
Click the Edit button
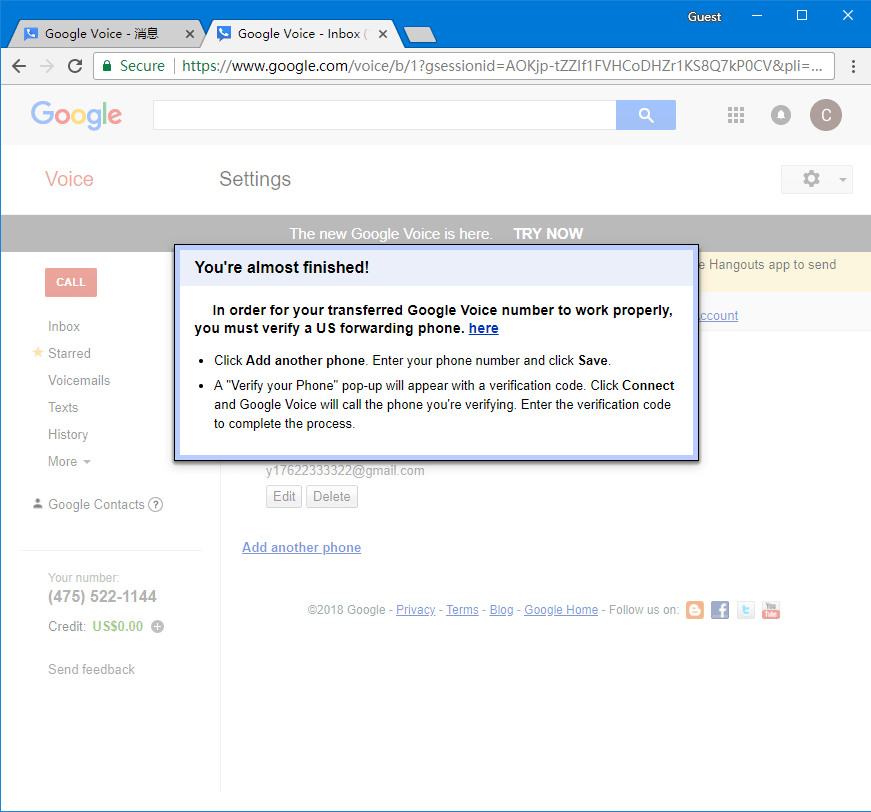tap(284, 497)
